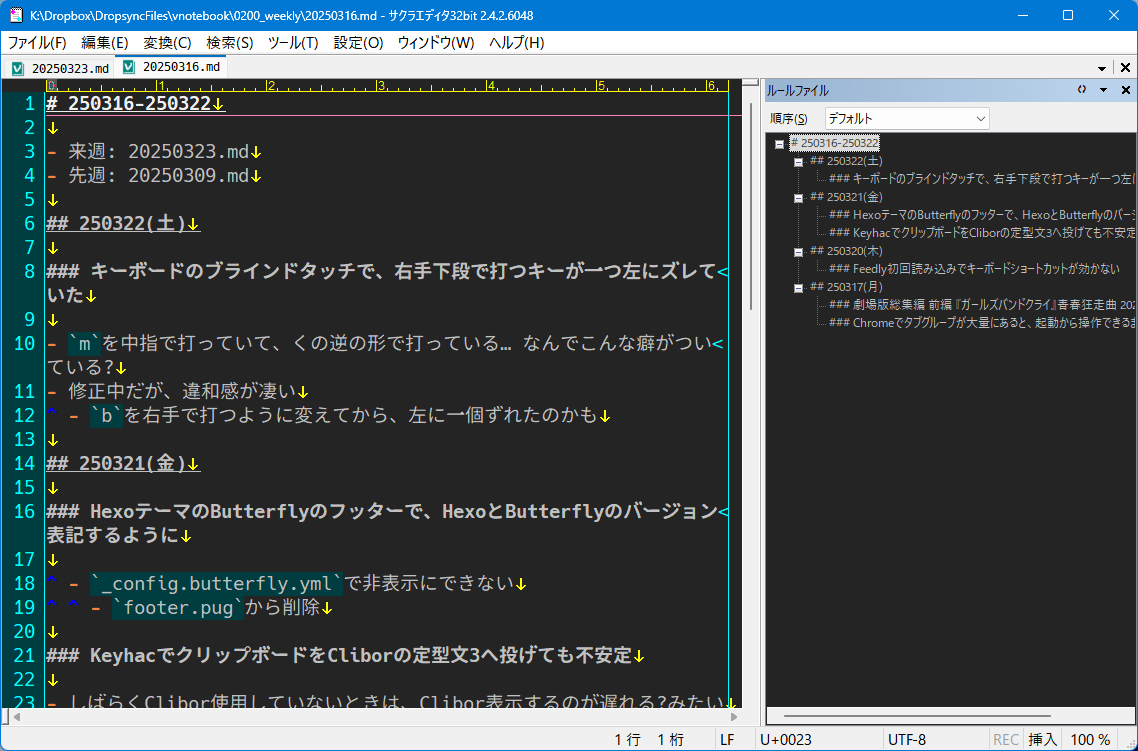Click the ## 250321(金) heading in editor
1138x751 pixels.
[x=116, y=463]
